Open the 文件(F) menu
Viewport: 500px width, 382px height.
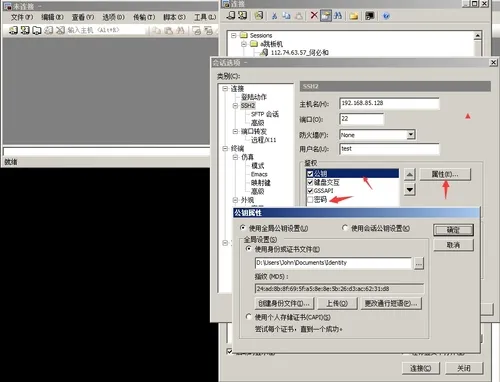(x=22, y=17)
